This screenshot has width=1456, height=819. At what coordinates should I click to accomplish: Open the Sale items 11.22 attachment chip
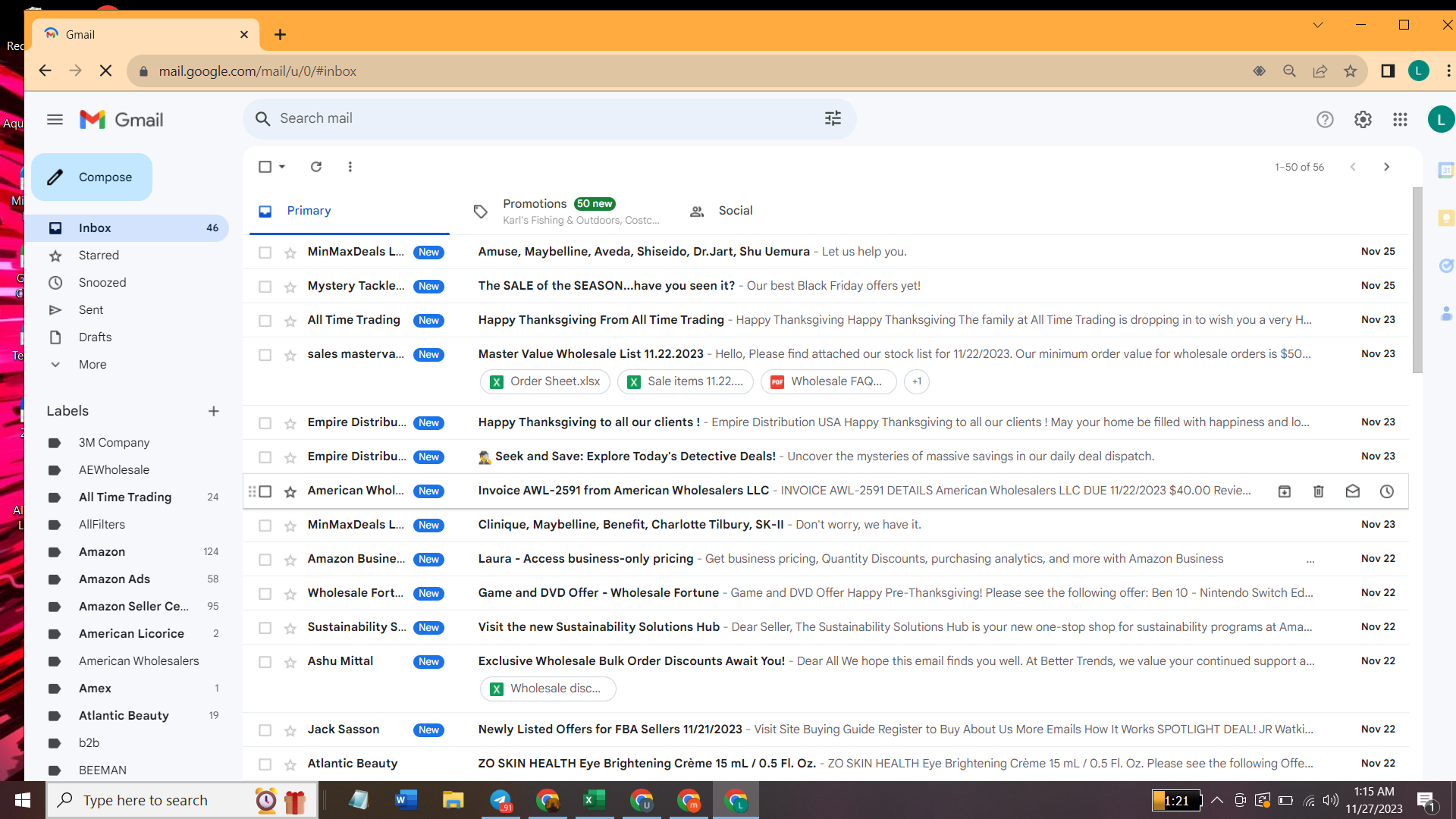coord(686,381)
